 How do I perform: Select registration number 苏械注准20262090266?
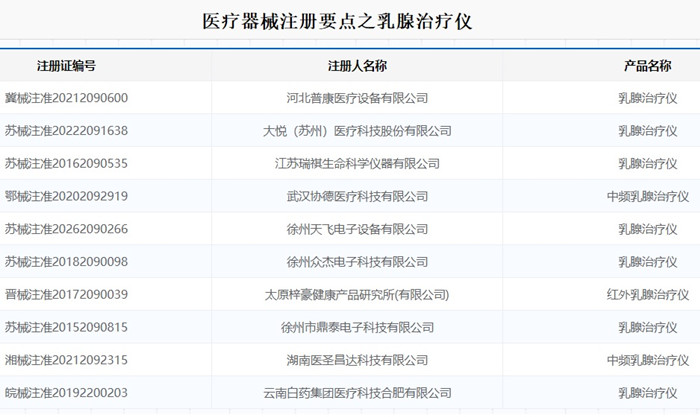[x=67, y=229]
